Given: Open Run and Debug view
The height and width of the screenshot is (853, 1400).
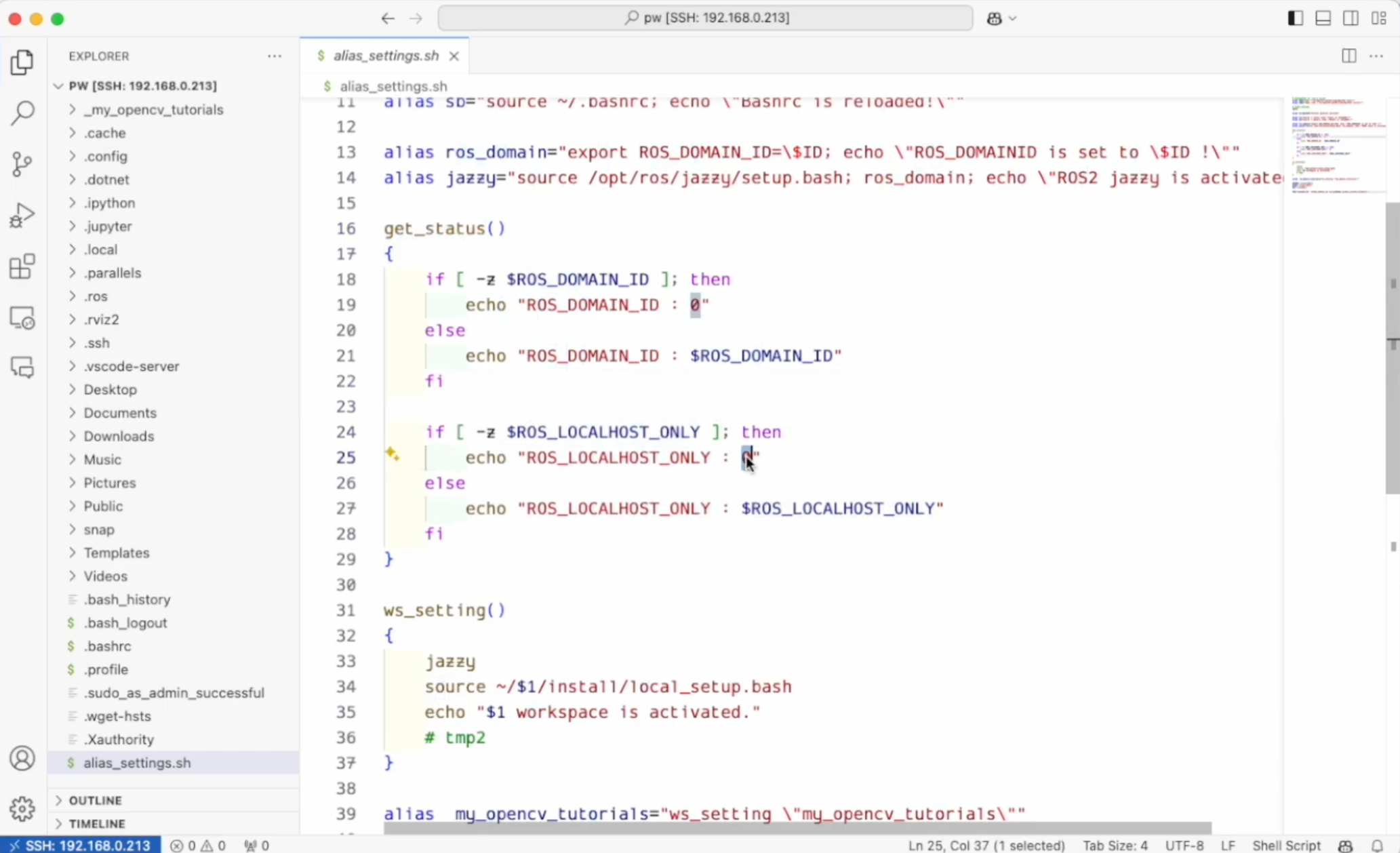Looking at the screenshot, I should tap(22, 216).
